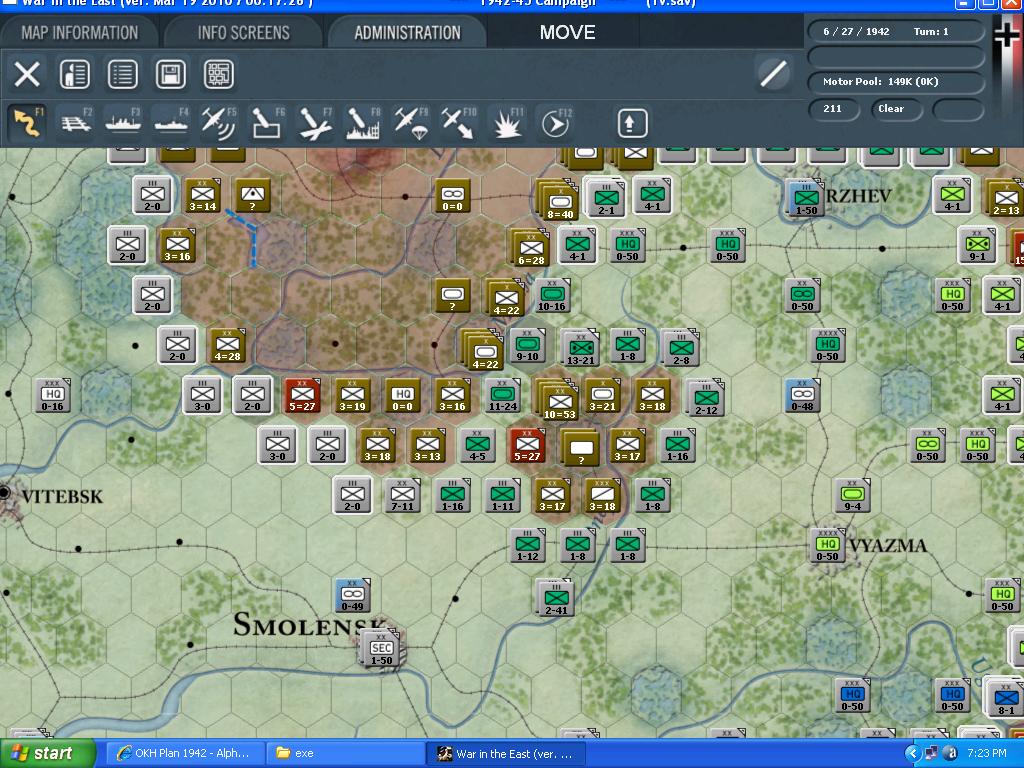Select the Soviet 3=14 infantry unit
Image resolution: width=1024 pixels, height=768 pixels.
pyautogui.click(x=202, y=195)
